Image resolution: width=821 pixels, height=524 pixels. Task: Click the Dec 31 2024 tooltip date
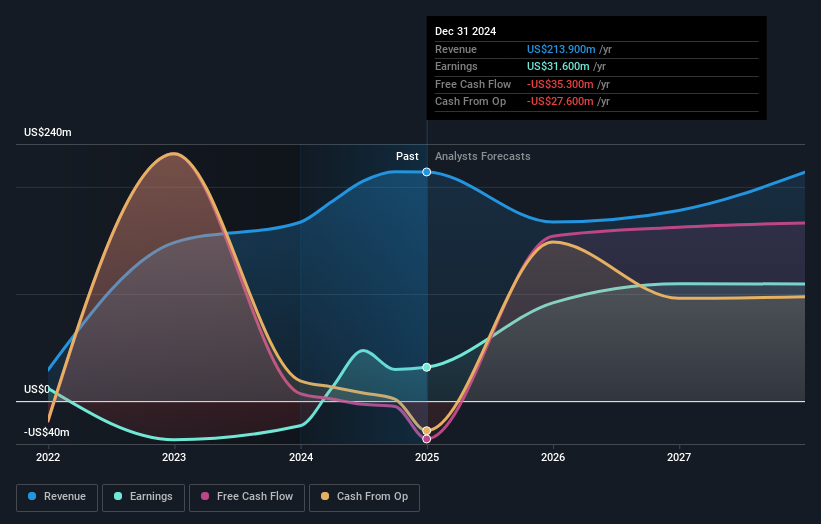point(465,31)
